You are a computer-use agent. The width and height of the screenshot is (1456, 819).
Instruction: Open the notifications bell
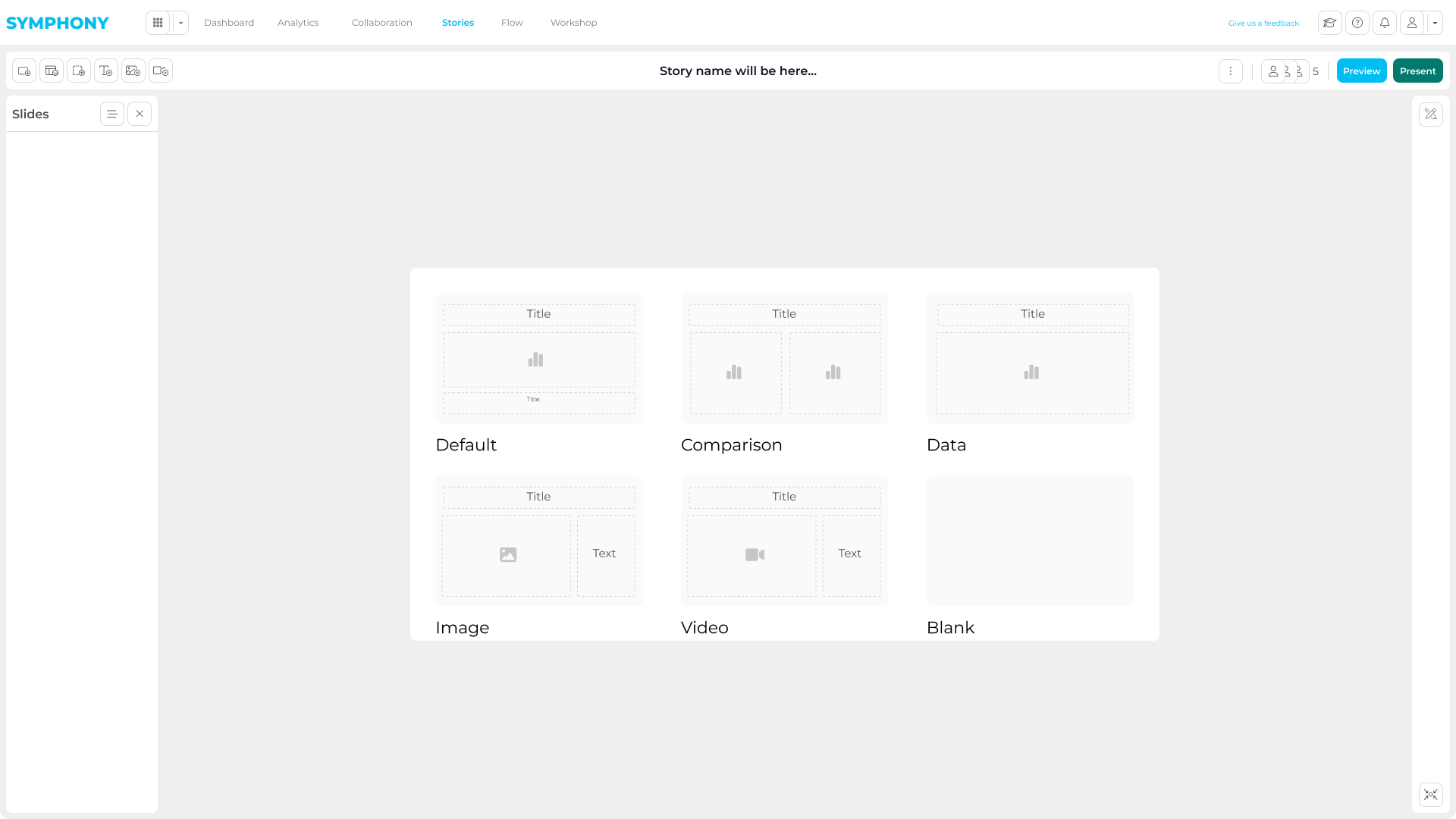coord(1385,23)
